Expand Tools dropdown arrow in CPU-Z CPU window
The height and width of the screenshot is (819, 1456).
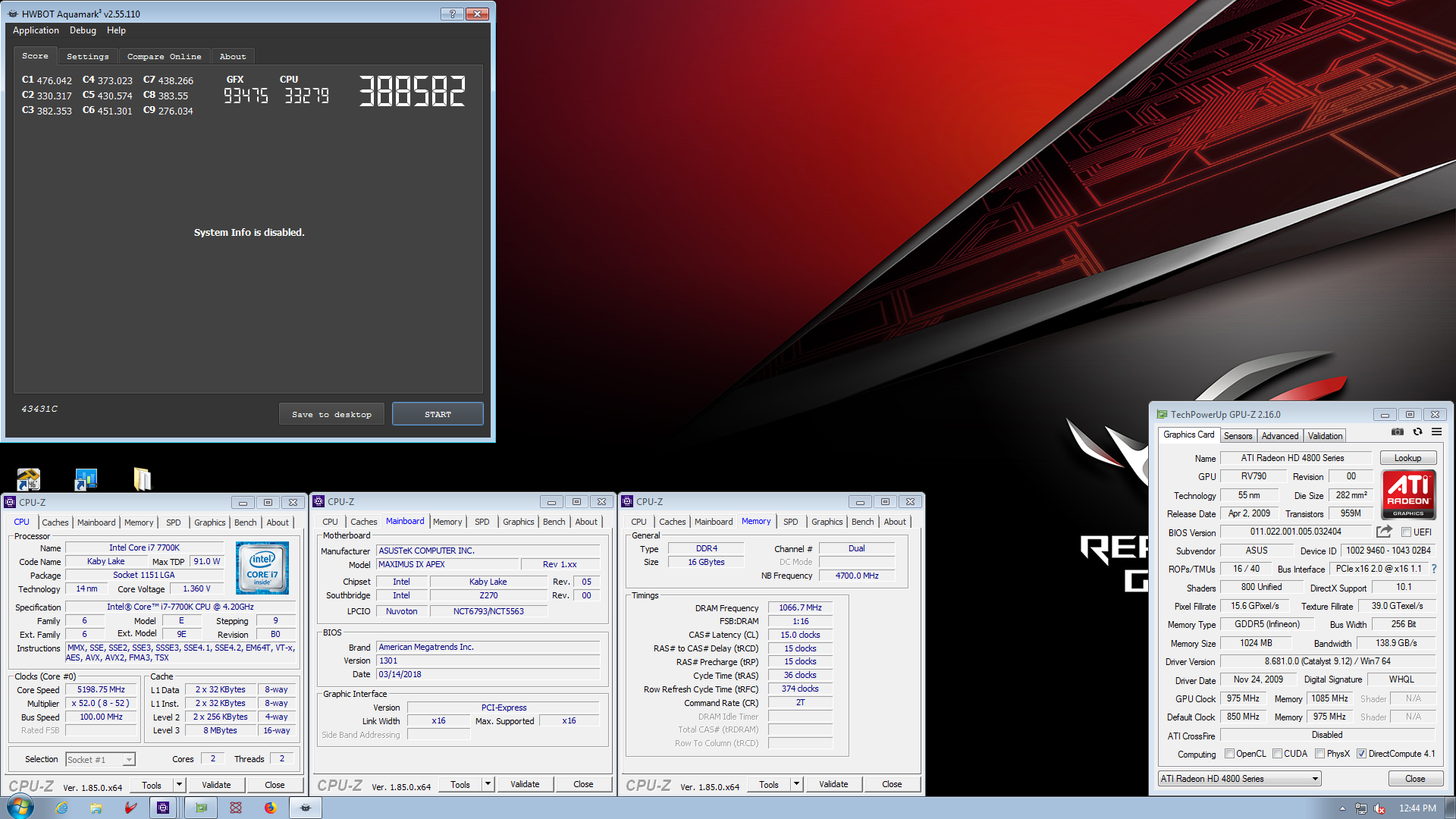[x=179, y=785]
